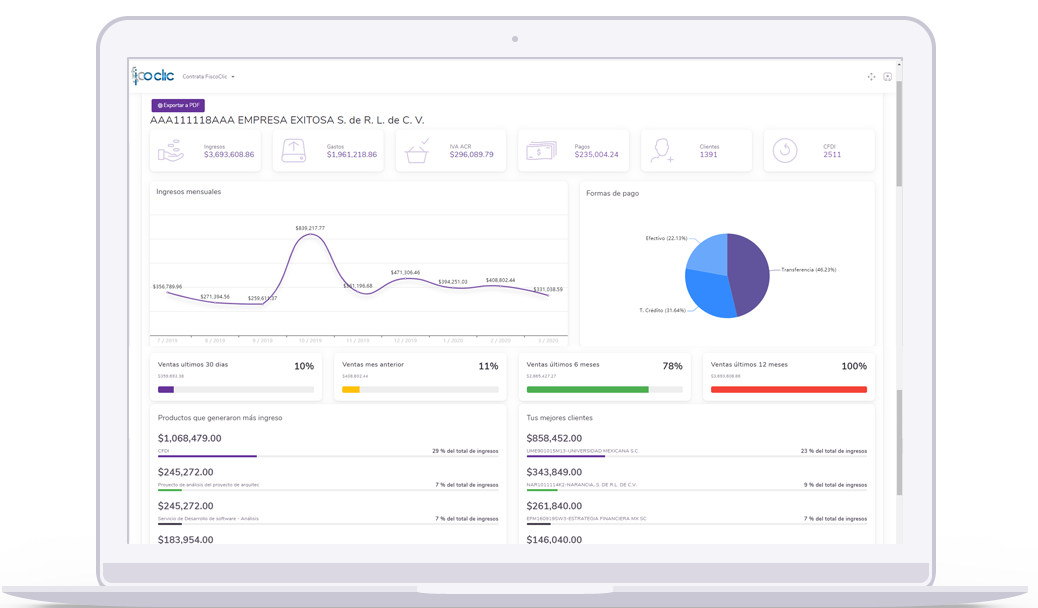Click the CFDI circular refresh icon
The image size is (1038, 608).
click(785, 151)
